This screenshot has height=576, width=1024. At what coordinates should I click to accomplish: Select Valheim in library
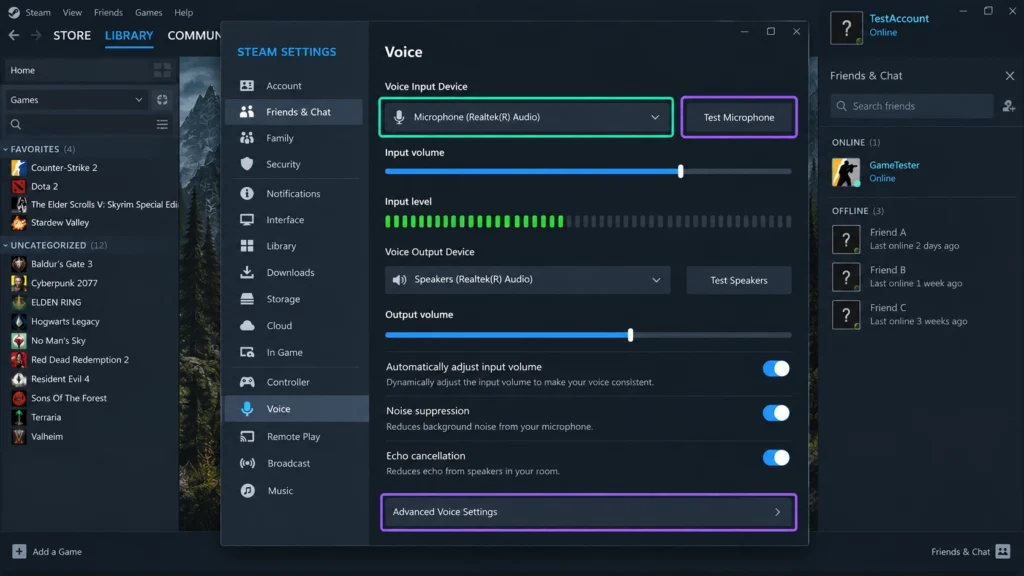pos(47,436)
